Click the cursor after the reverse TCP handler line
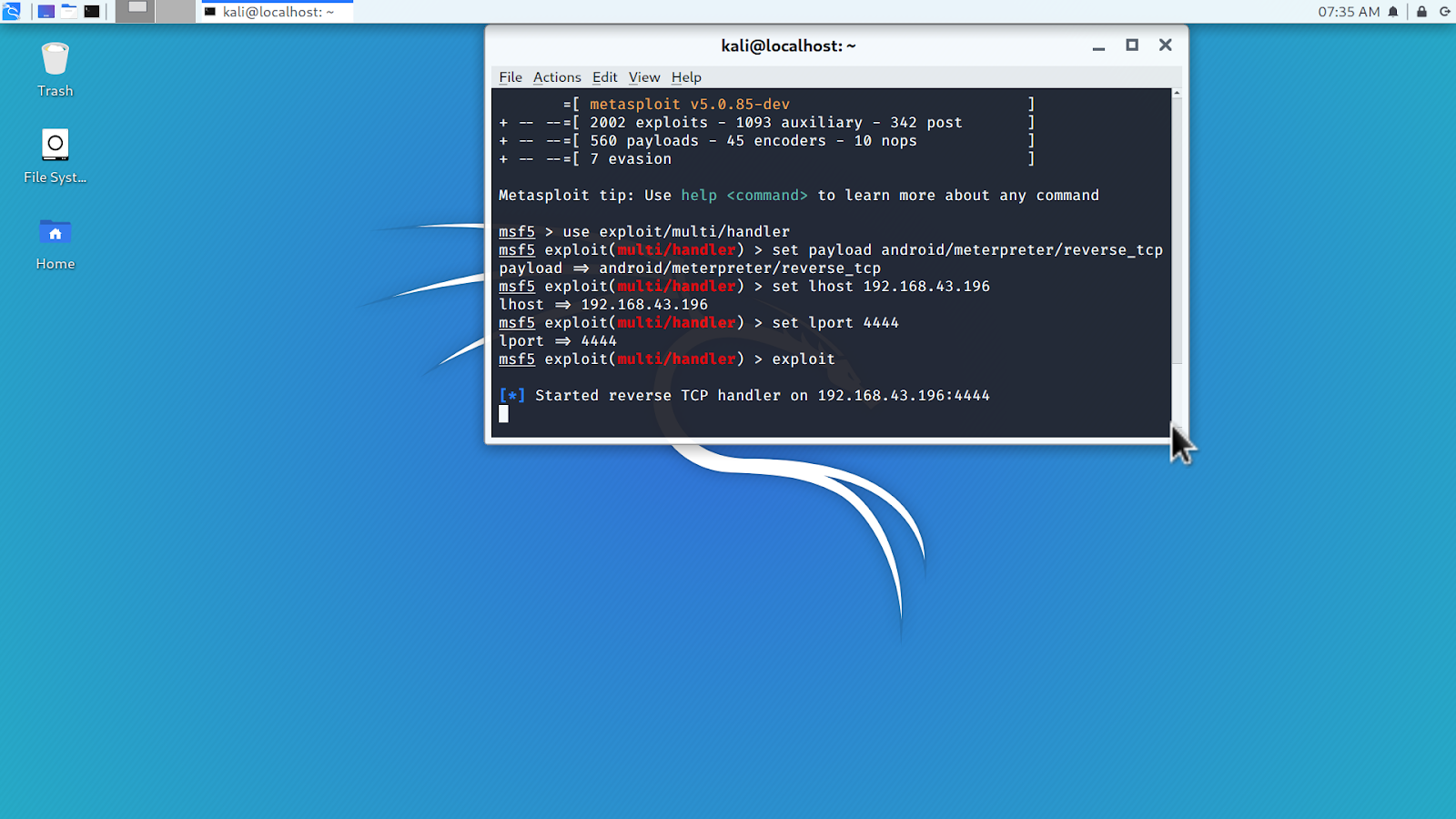This screenshot has width=1456, height=819. click(504, 413)
